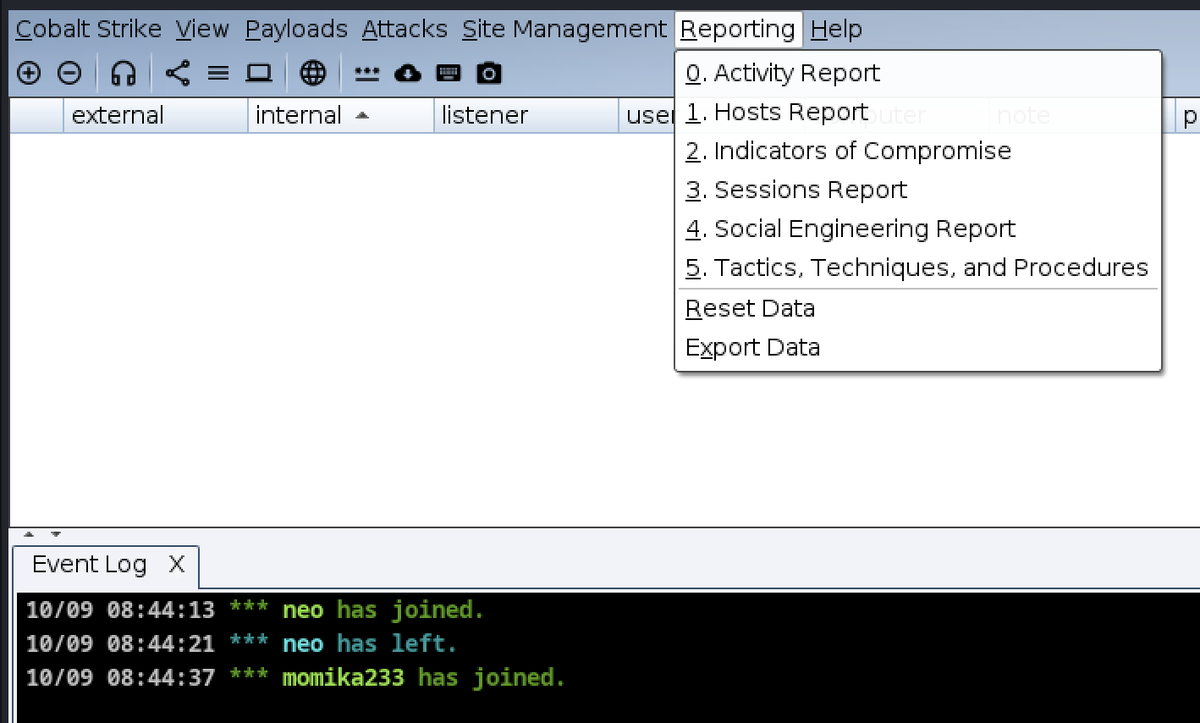Click the connect to team server plus icon
Viewport: 1200px width, 723px height.
(x=29, y=73)
